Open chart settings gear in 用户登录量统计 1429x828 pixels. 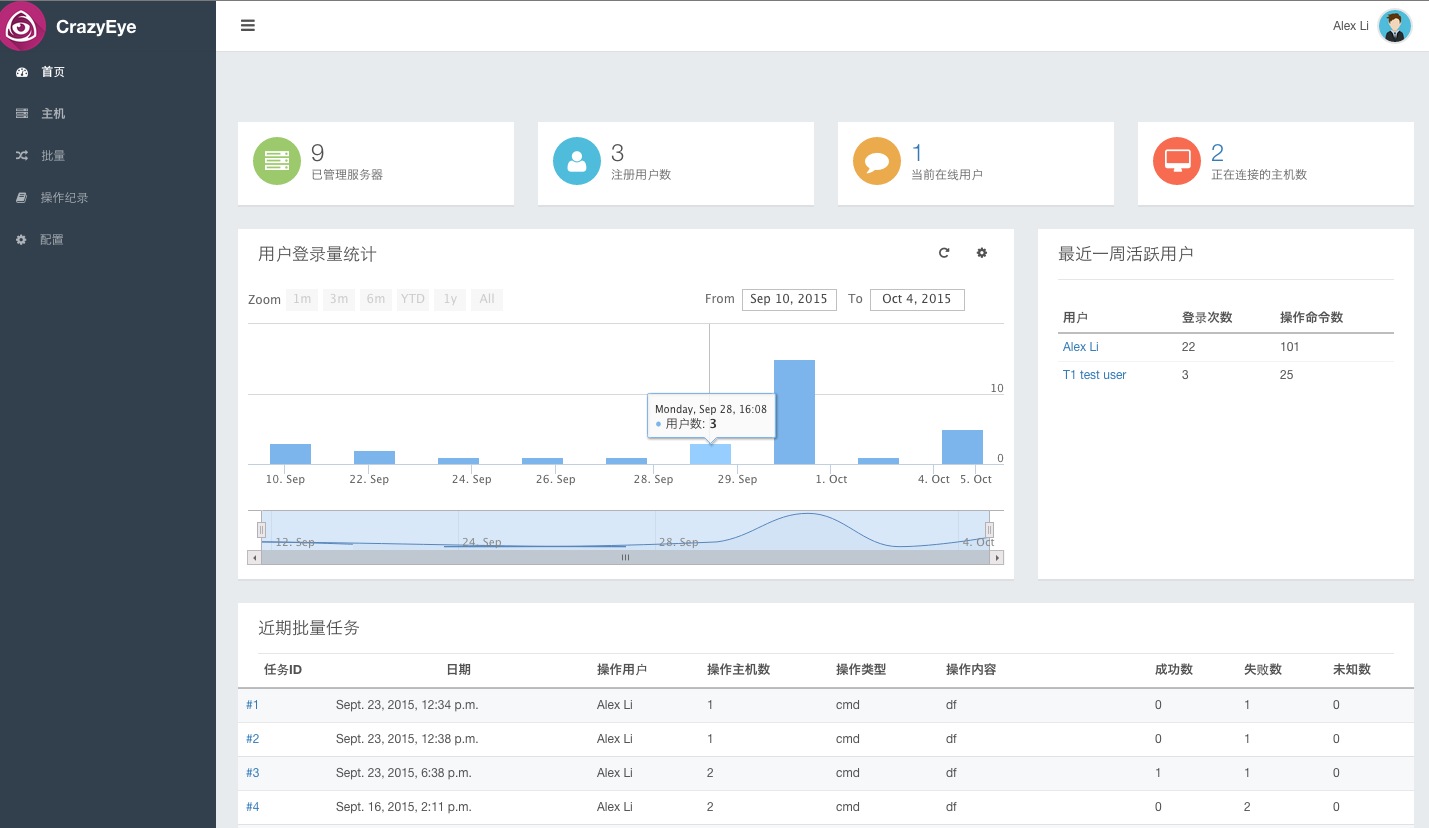point(982,253)
